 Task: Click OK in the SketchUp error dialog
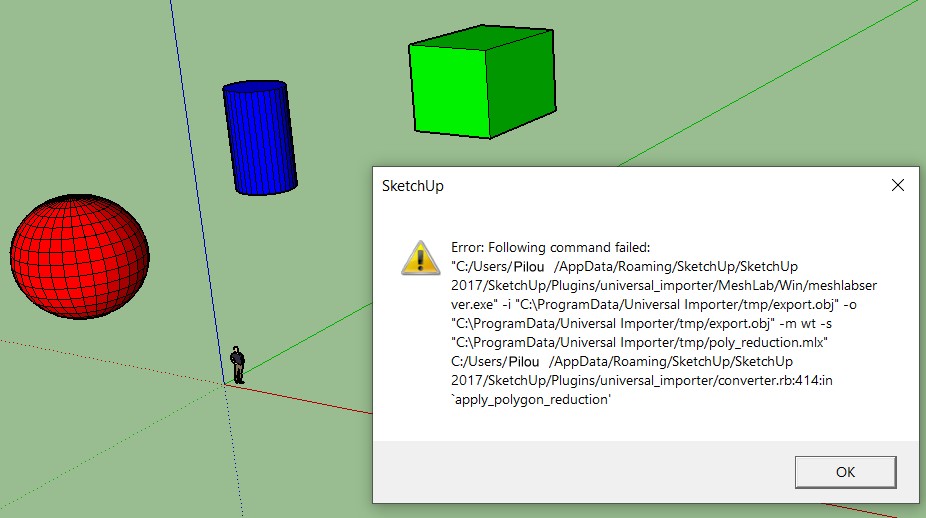click(845, 472)
